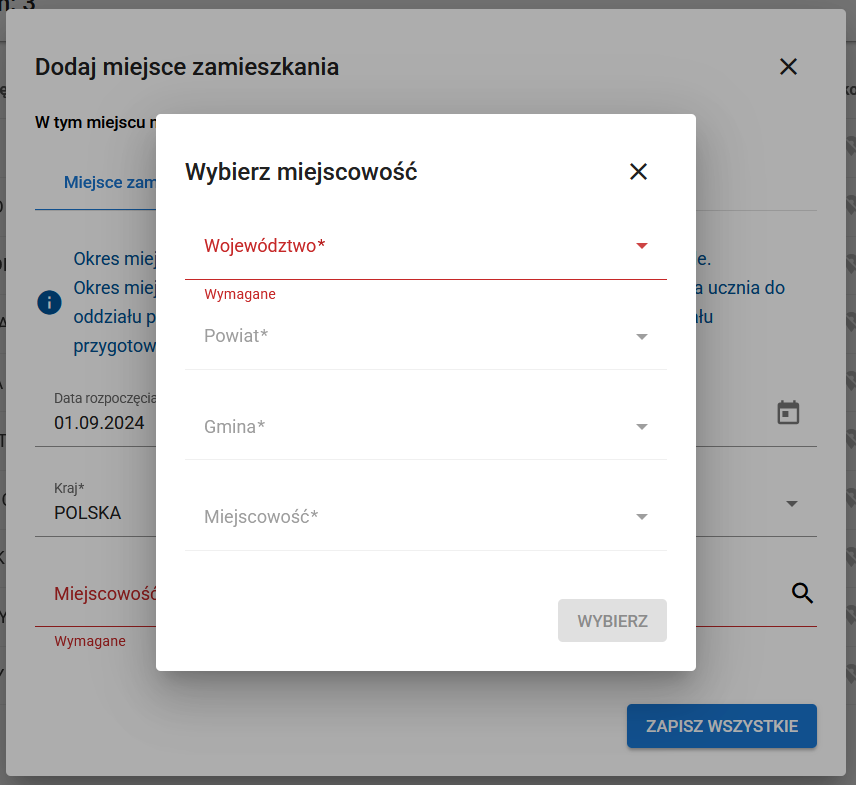Click the Kraj dropdown arrow icon

click(791, 504)
